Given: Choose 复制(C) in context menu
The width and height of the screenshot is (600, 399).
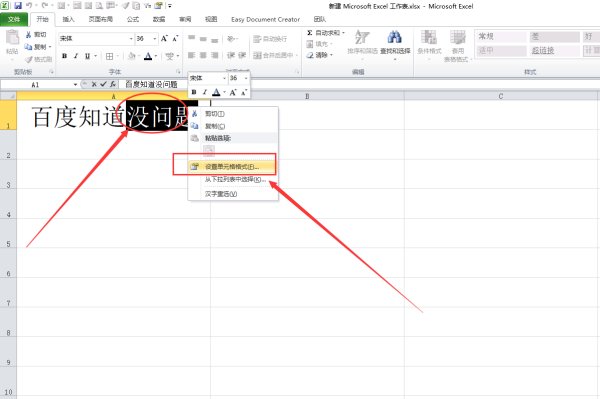Looking at the screenshot, I should tap(232, 126).
